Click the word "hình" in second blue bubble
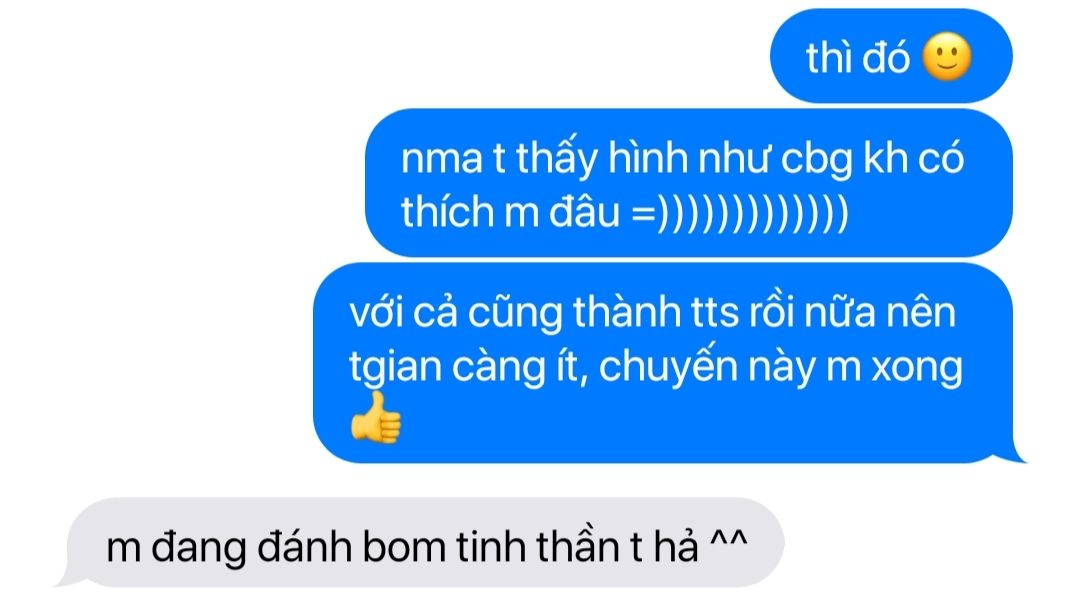 pos(647,158)
